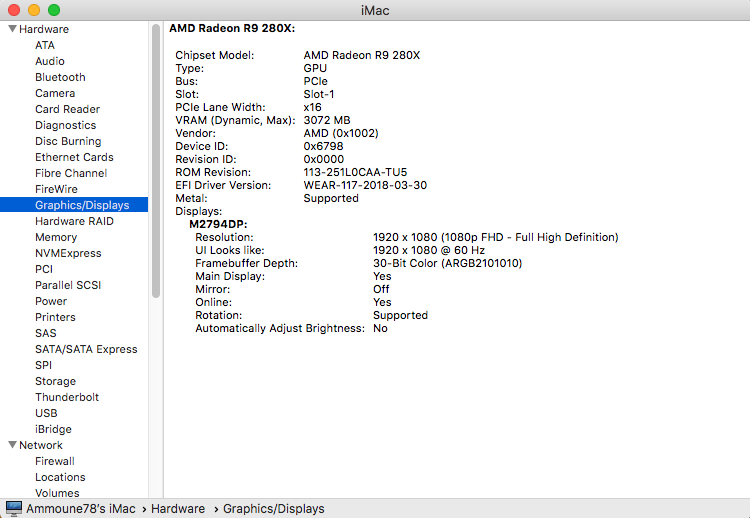
Task: Select Ethernet Cards in the sidebar
Action: (x=74, y=157)
